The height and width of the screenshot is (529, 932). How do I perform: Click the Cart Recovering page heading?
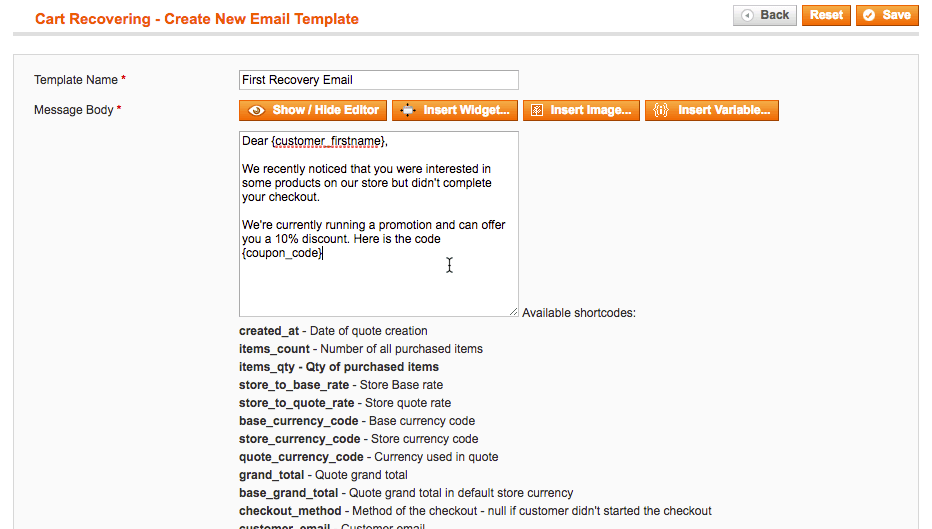(196, 19)
